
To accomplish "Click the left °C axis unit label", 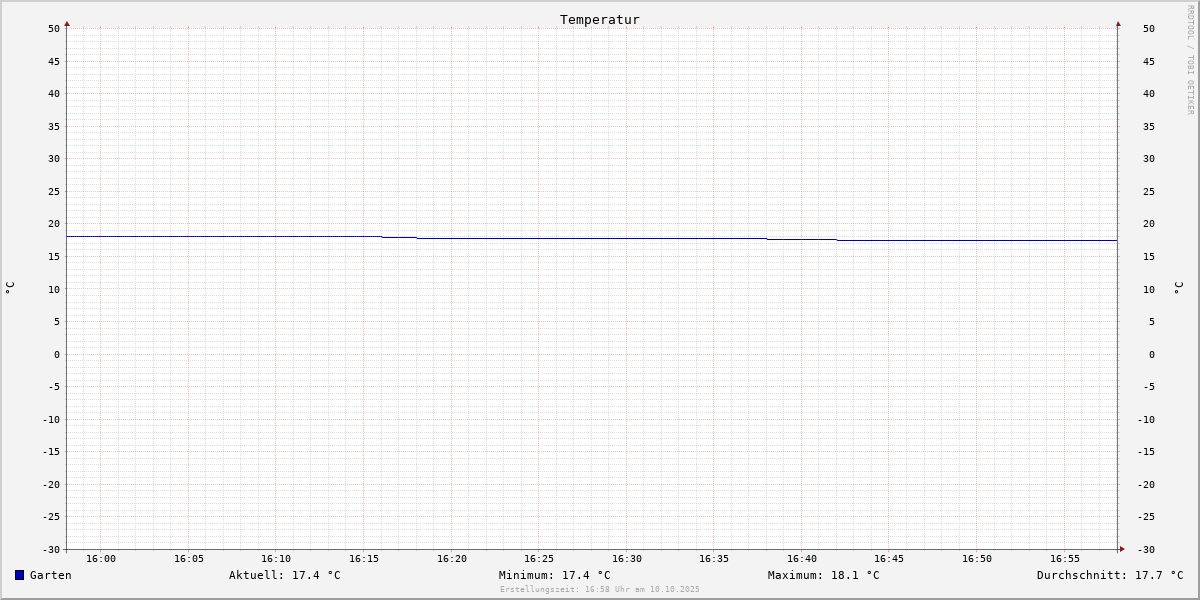I will point(10,288).
